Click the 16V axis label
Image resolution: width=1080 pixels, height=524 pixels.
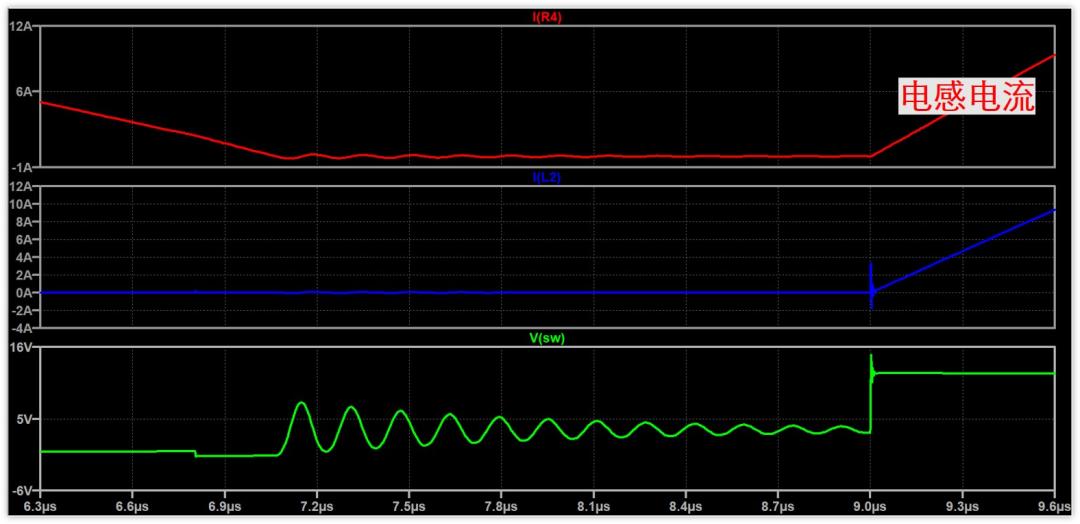coord(21,347)
